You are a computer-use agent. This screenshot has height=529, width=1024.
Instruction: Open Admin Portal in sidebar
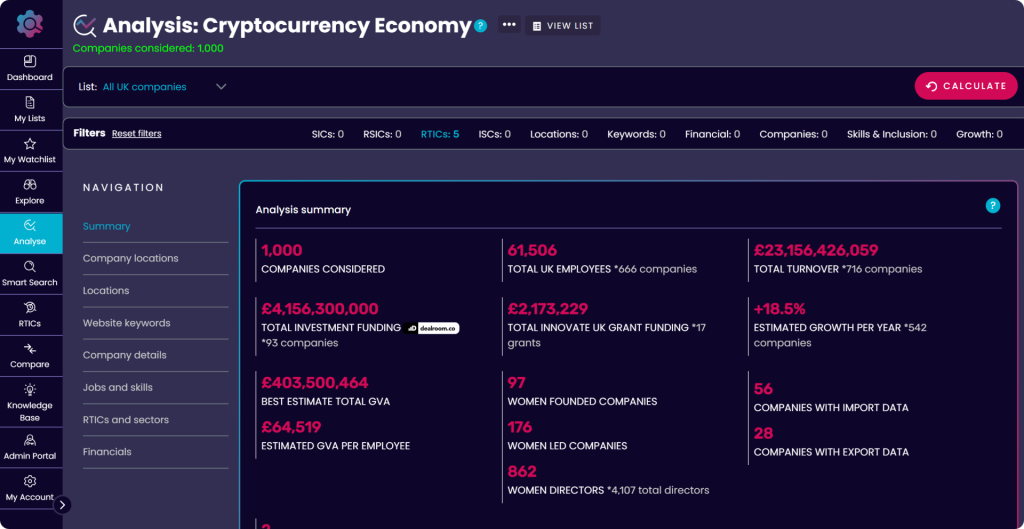click(30, 440)
